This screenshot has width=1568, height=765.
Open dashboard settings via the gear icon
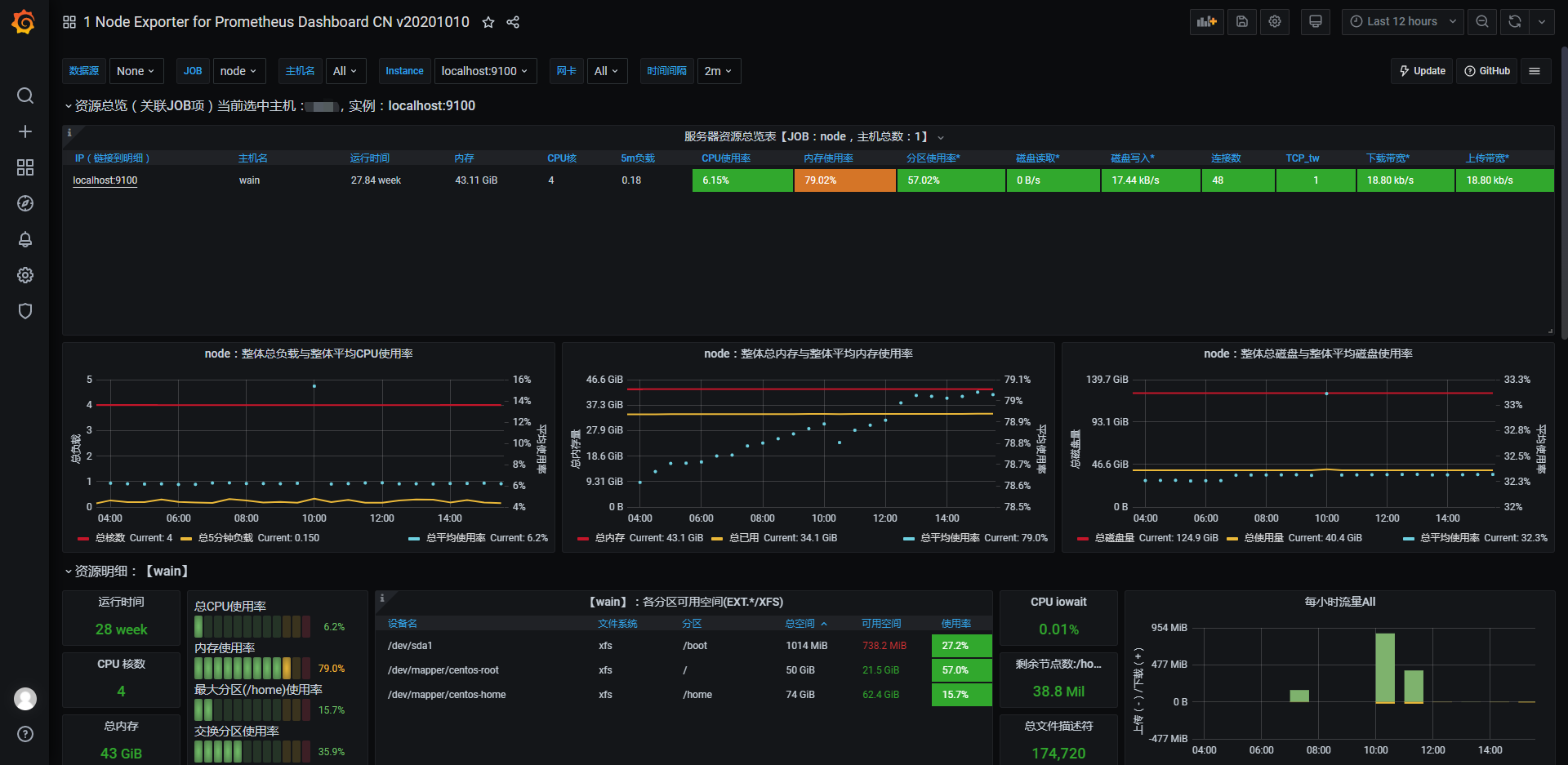(1274, 22)
